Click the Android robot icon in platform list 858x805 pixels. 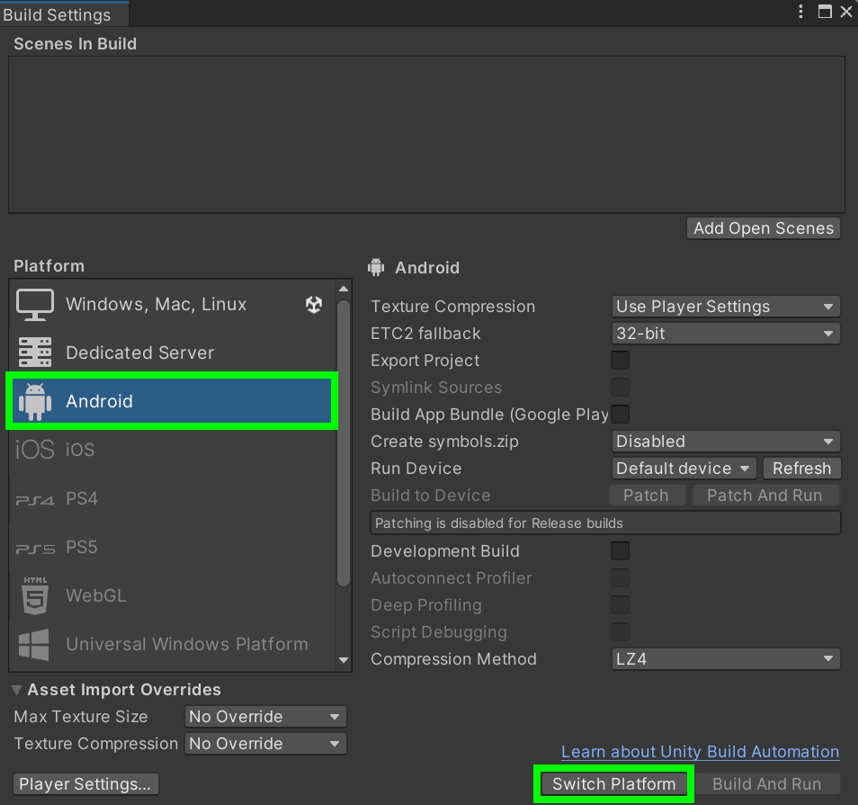point(35,402)
